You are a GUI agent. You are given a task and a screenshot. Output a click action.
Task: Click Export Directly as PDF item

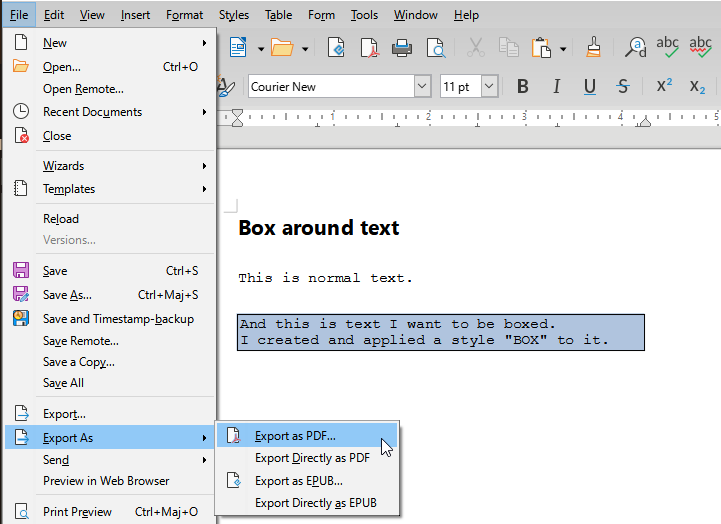307,458
